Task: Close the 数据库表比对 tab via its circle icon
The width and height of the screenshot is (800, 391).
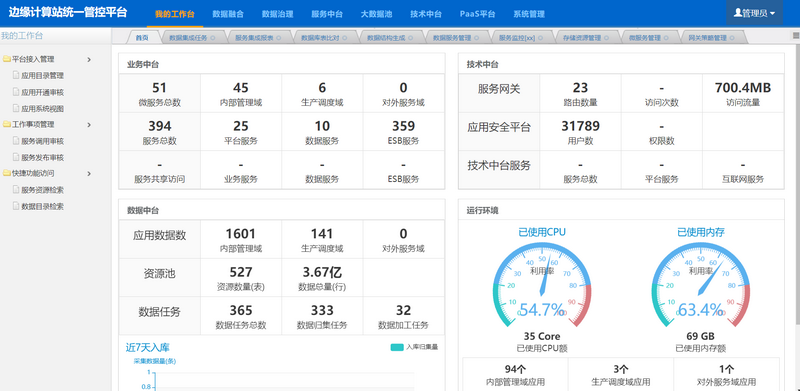Action: pyautogui.click(x=344, y=38)
